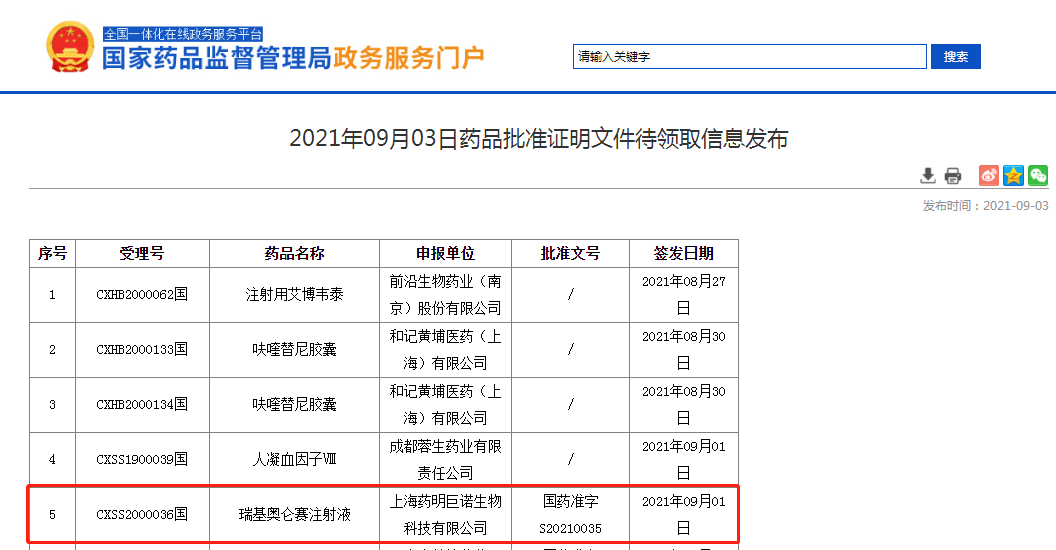Click the 序号 column header

[53, 254]
